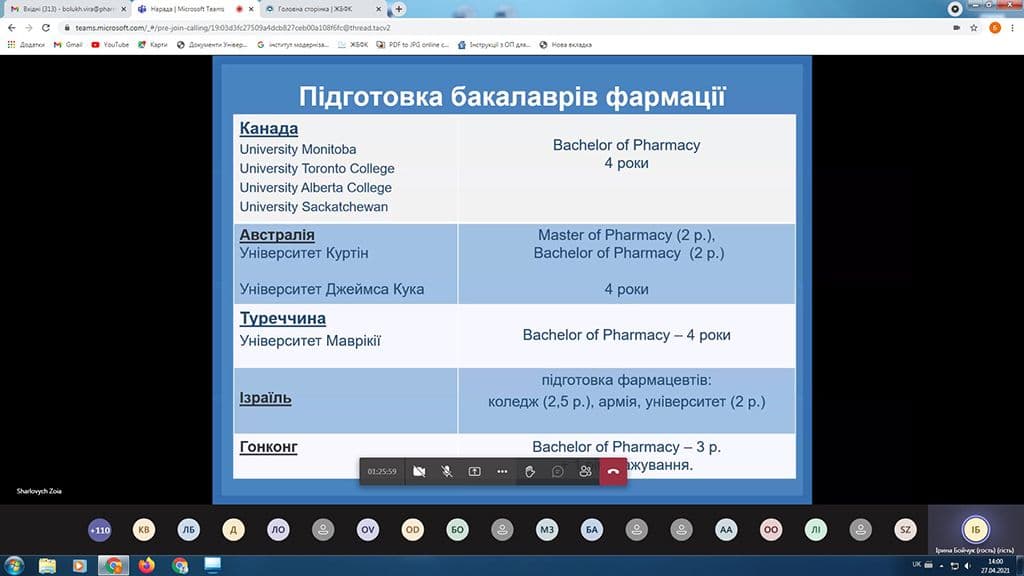Image resolution: width=1024 pixels, height=576 pixels.
Task: Close the Головна сторінка ЖБФК tab
Action: point(379,9)
